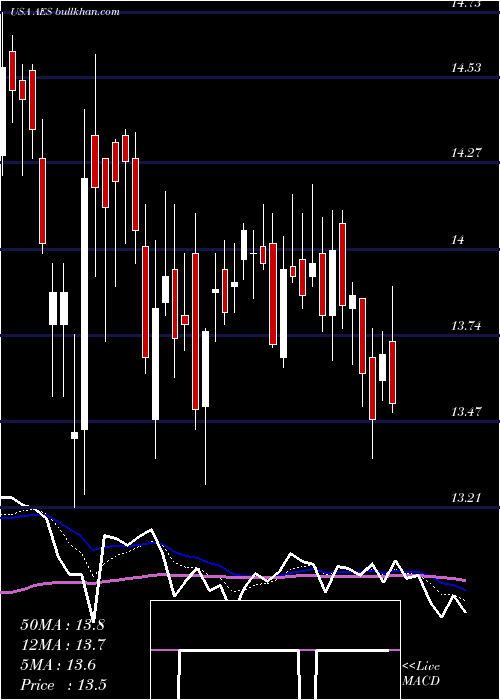Image resolution: width=500 pixels, height=700 pixels.
Task: Click inside the MACD inset panel
Action: point(275,650)
